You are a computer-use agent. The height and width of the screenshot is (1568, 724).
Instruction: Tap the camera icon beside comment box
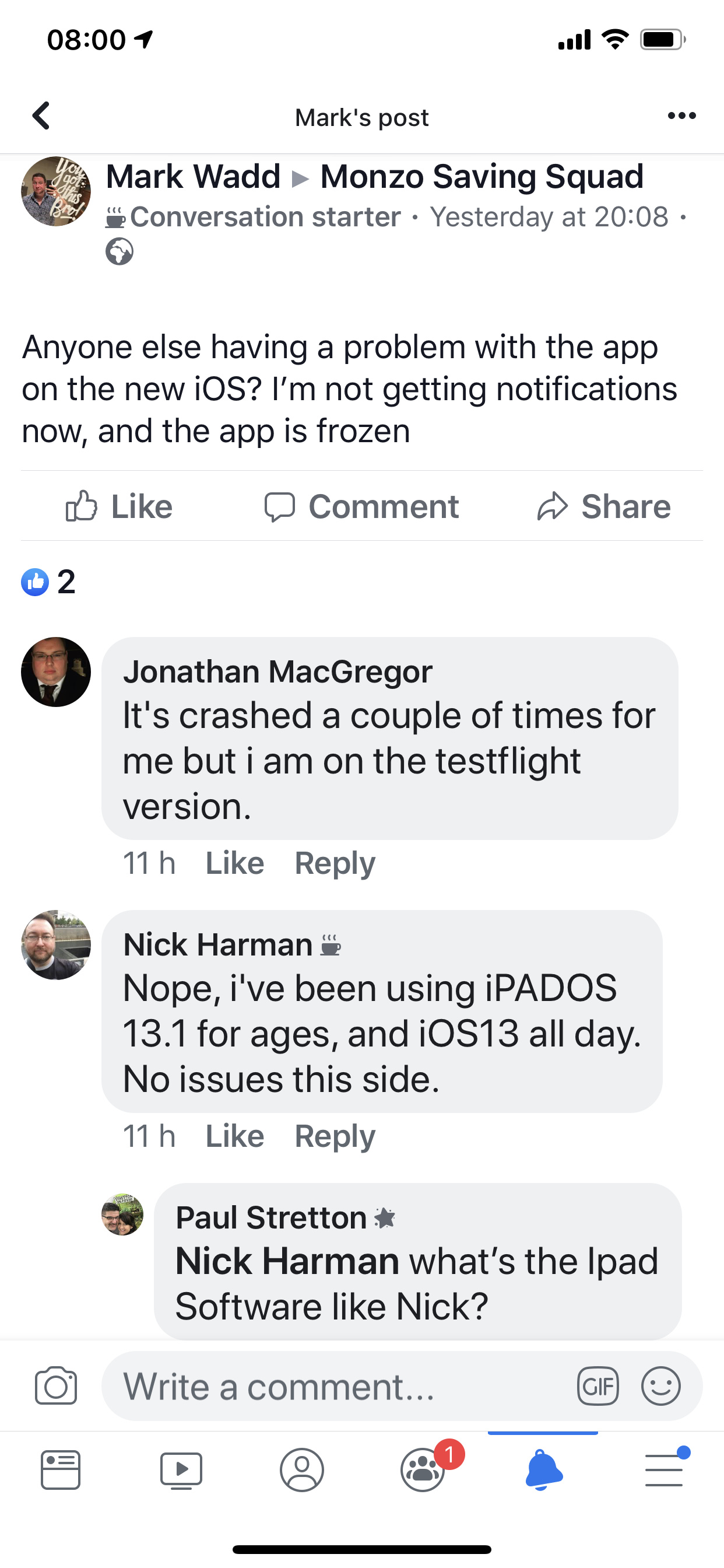tap(56, 1386)
